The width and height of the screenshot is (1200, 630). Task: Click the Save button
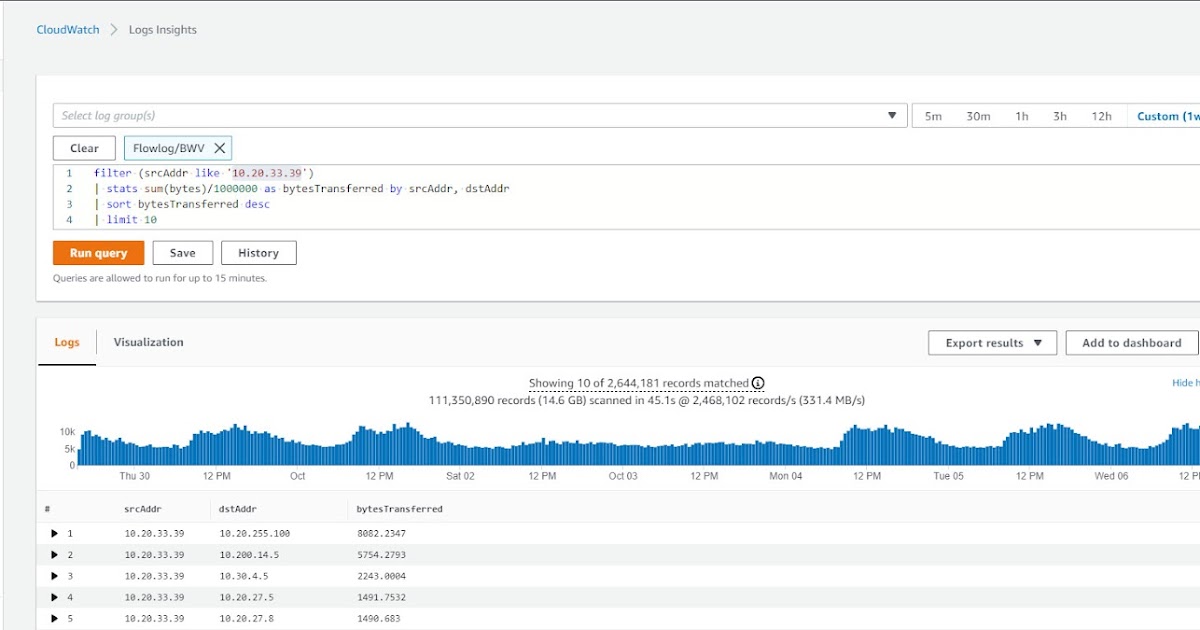coord(182,252)
